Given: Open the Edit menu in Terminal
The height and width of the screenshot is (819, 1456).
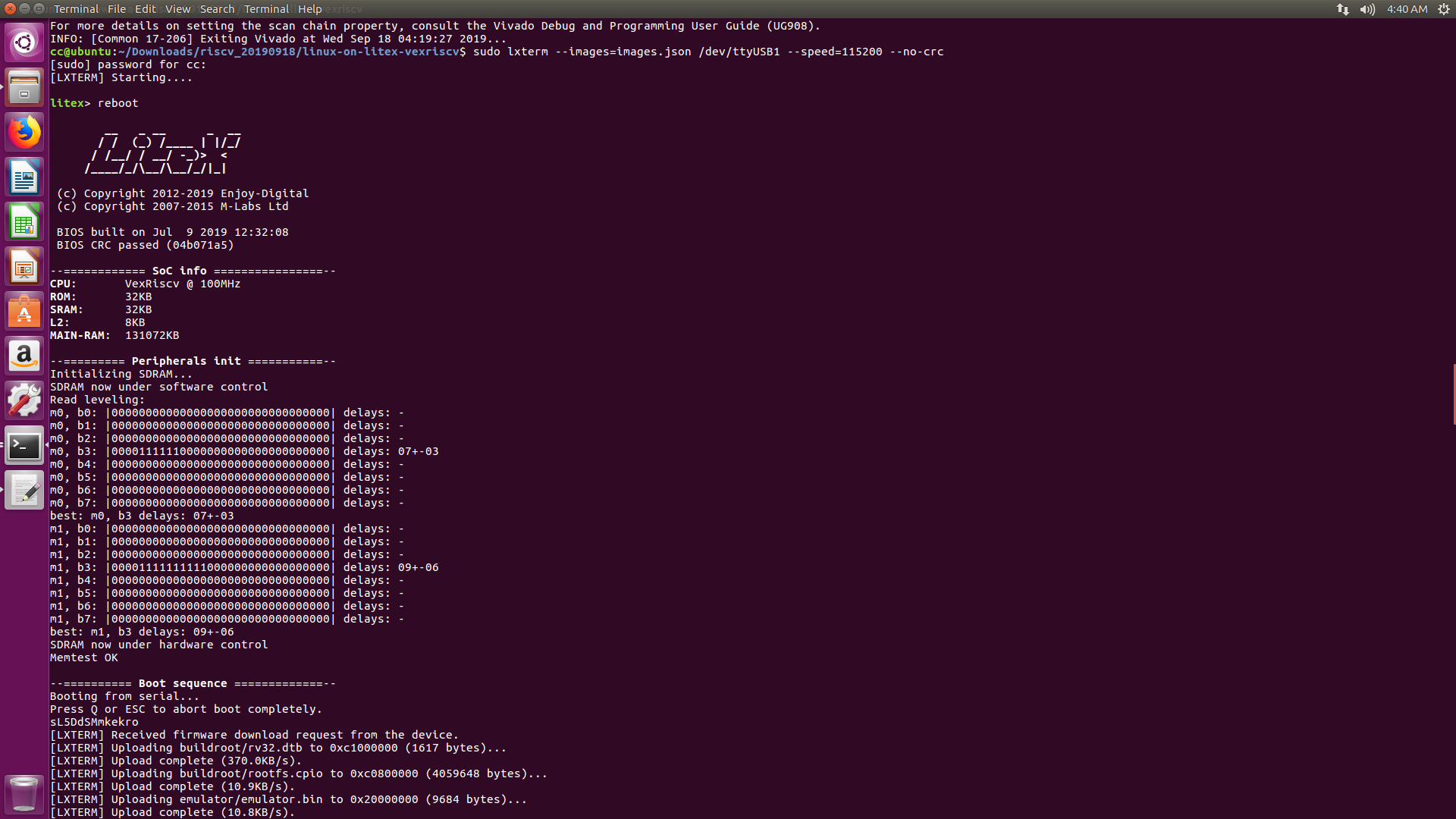Looking at the screenshot, I should [145, 9].
